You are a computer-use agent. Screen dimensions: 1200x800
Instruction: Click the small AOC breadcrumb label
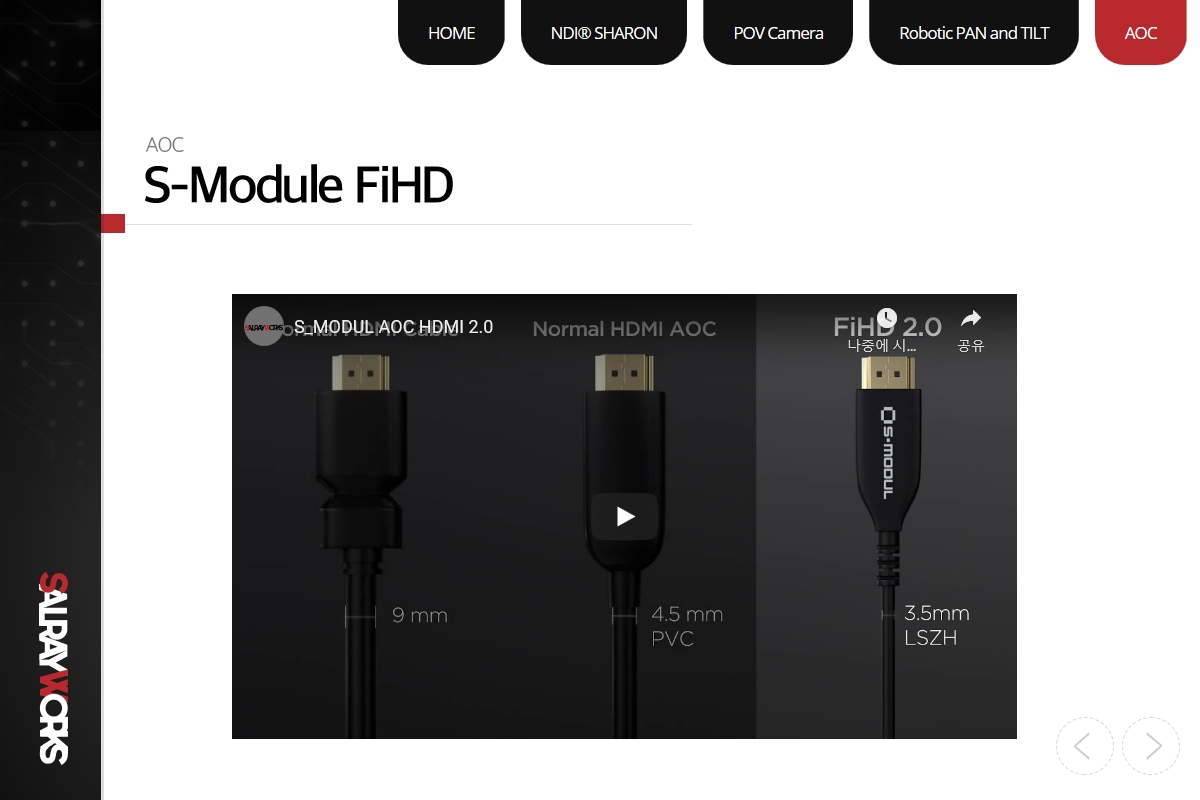[165, 145]
